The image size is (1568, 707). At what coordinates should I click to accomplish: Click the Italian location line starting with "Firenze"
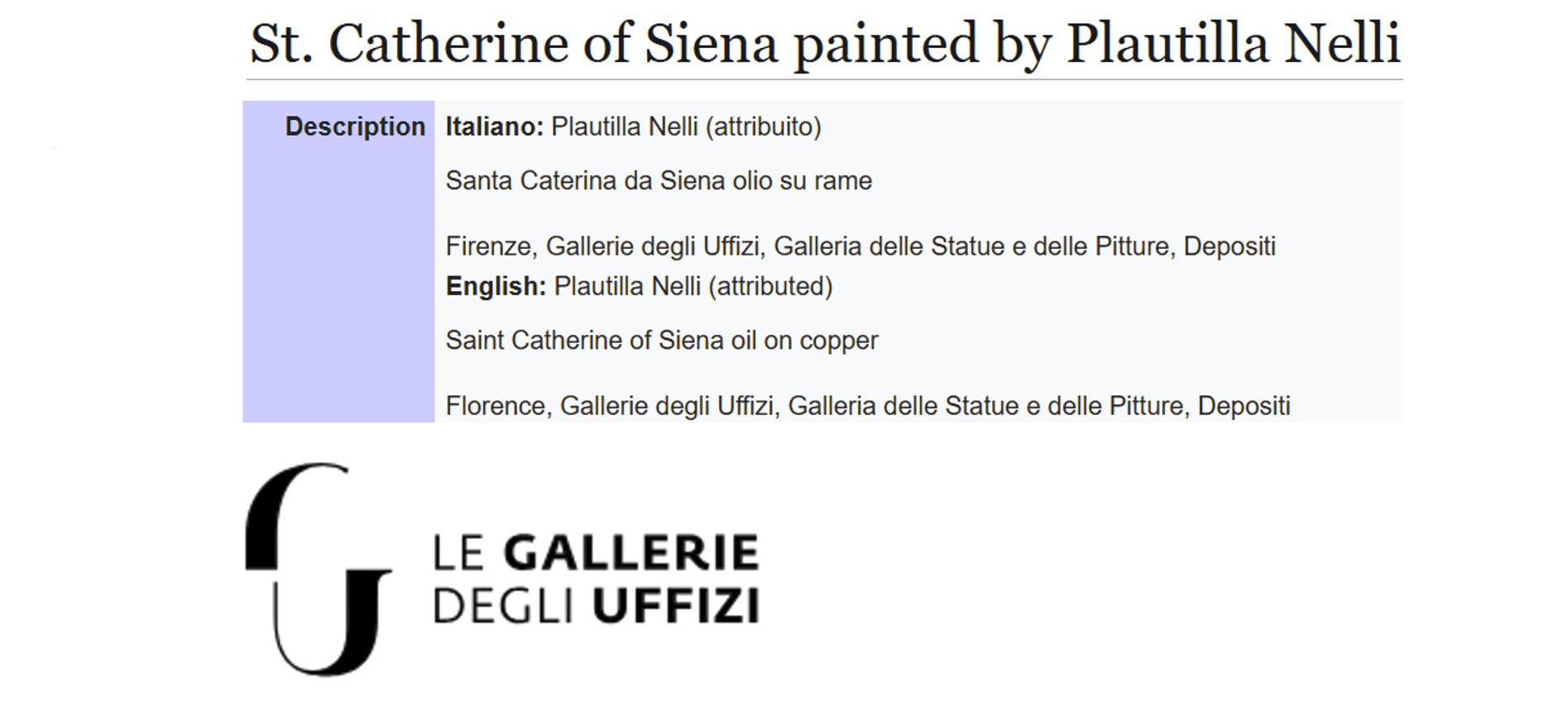[x=861, y=246]
